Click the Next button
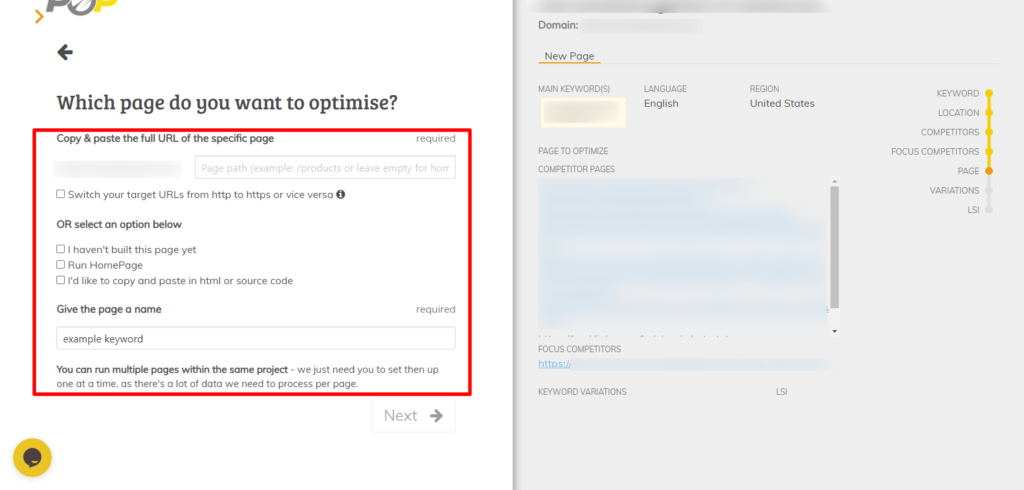 (x=413, y=416)
